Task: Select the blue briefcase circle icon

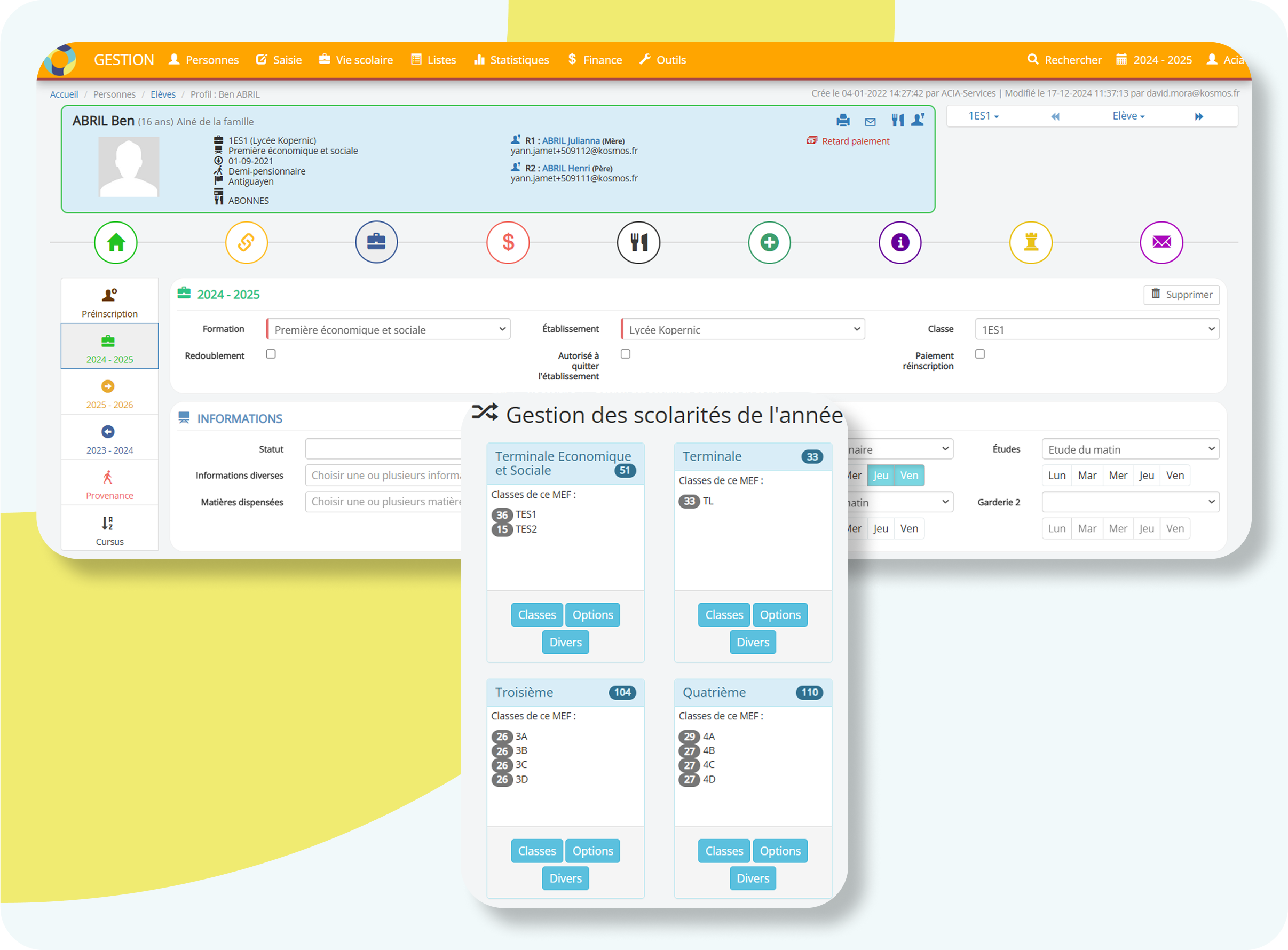Action: (377, 243)
